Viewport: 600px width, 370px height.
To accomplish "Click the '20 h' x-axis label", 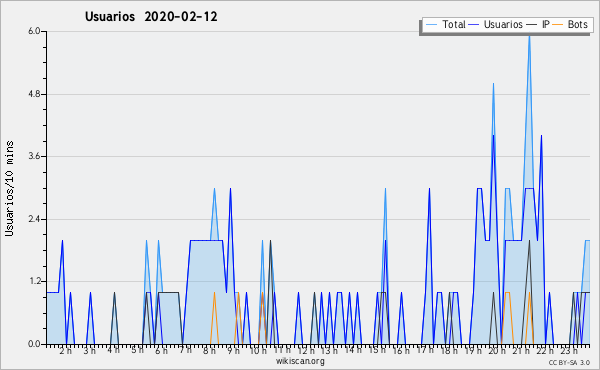I will [497, 351].
